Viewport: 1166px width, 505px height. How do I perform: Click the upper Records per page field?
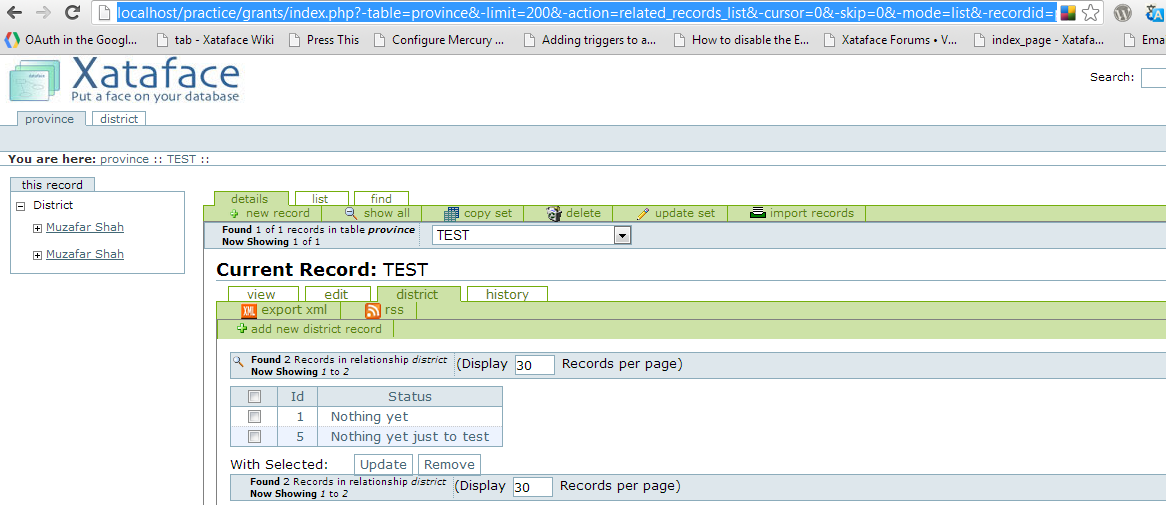(x=535, y=364)
